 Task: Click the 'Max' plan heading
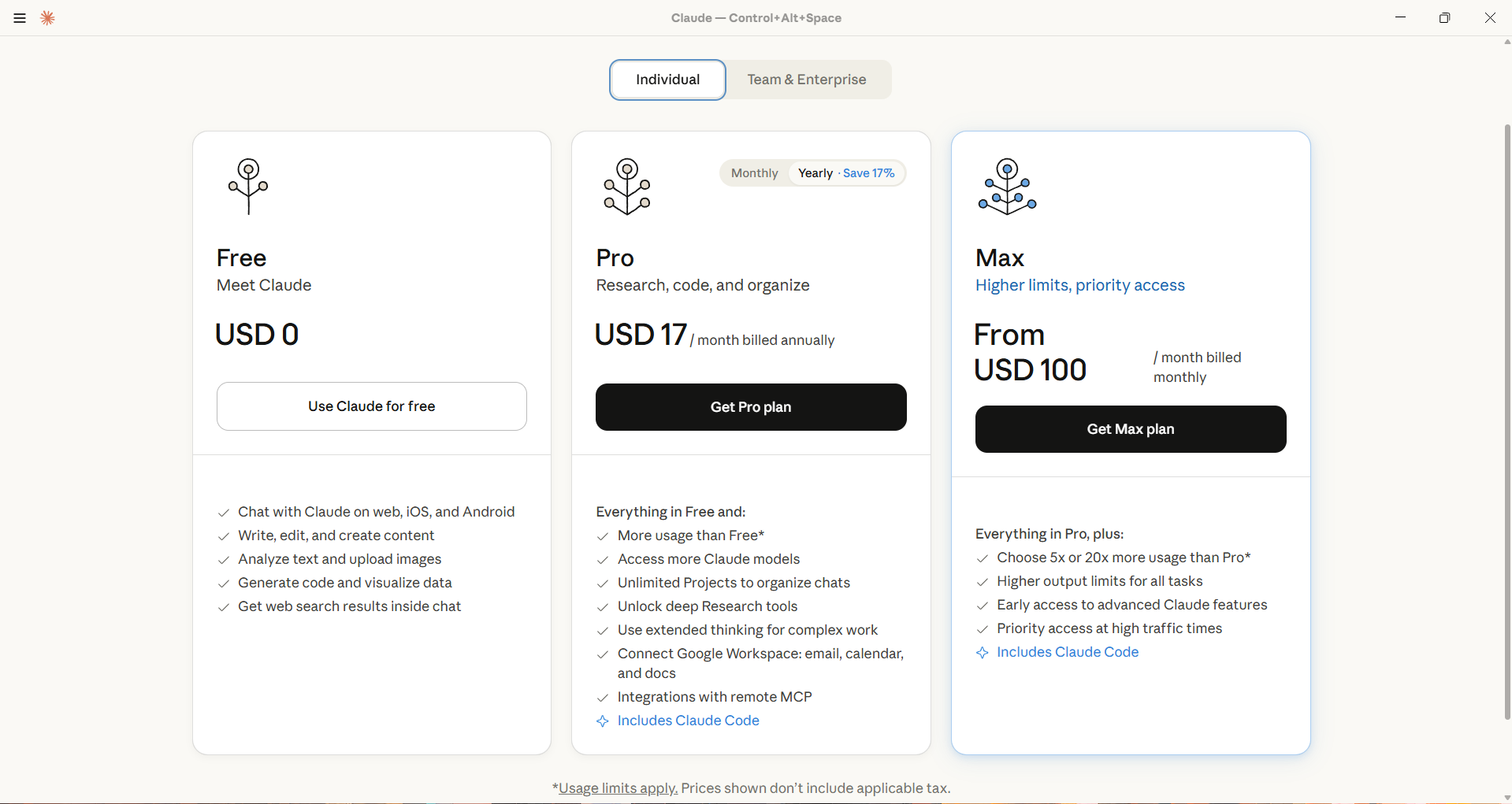(1000, 258)
